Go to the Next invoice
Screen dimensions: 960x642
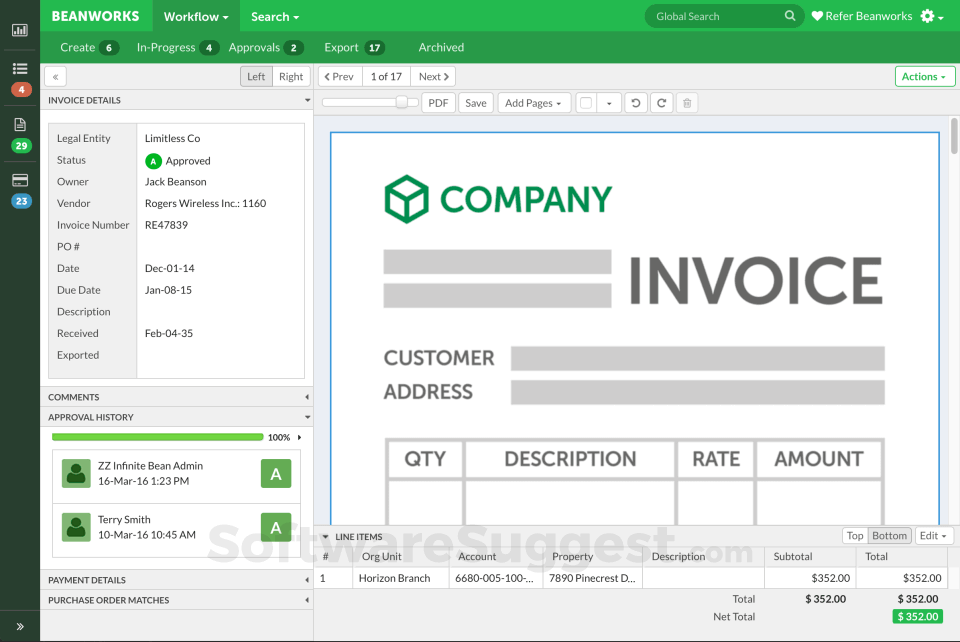[434, 77]
